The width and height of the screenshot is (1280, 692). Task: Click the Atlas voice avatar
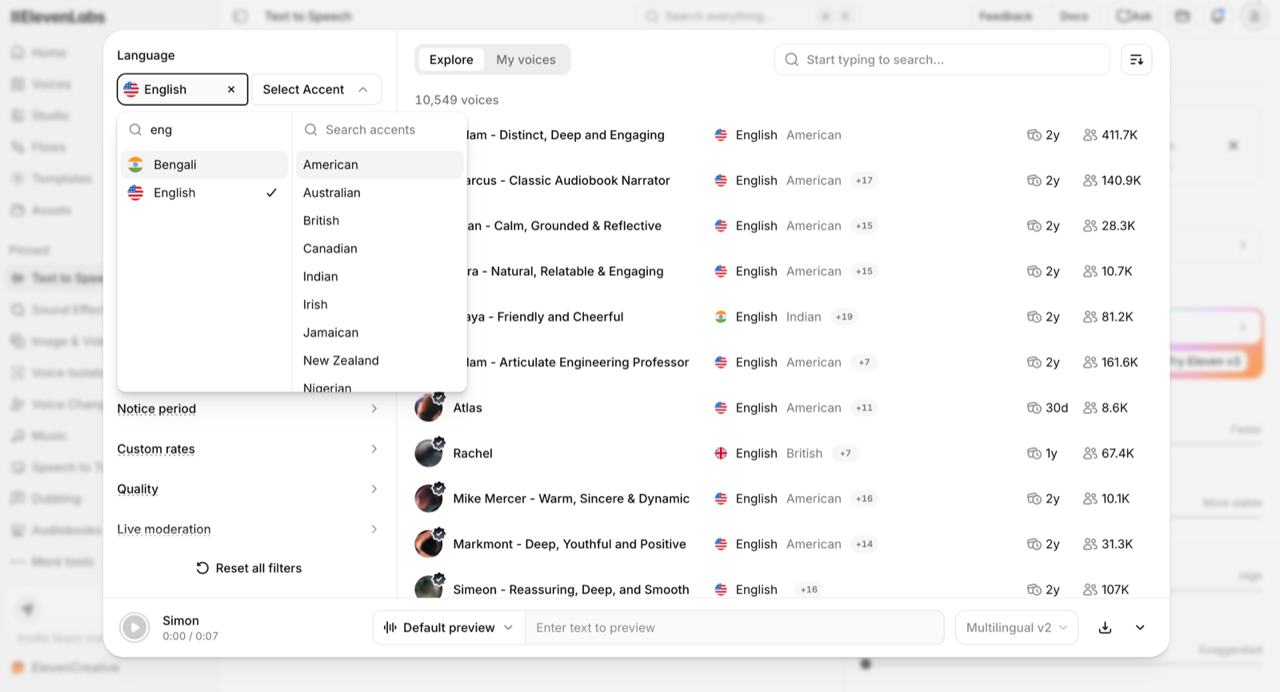[429, 408]
